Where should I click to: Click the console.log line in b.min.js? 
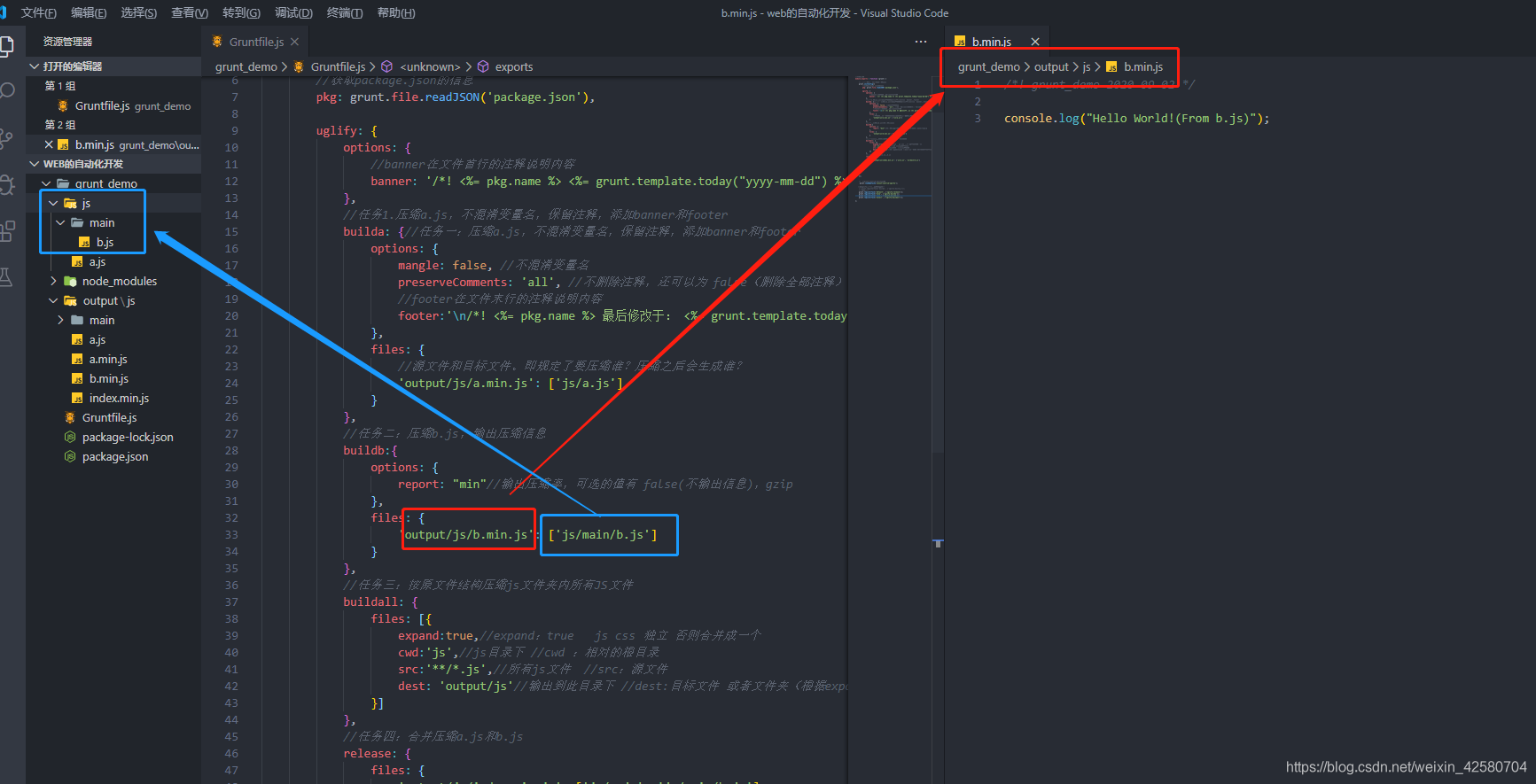coord(1136,118)
